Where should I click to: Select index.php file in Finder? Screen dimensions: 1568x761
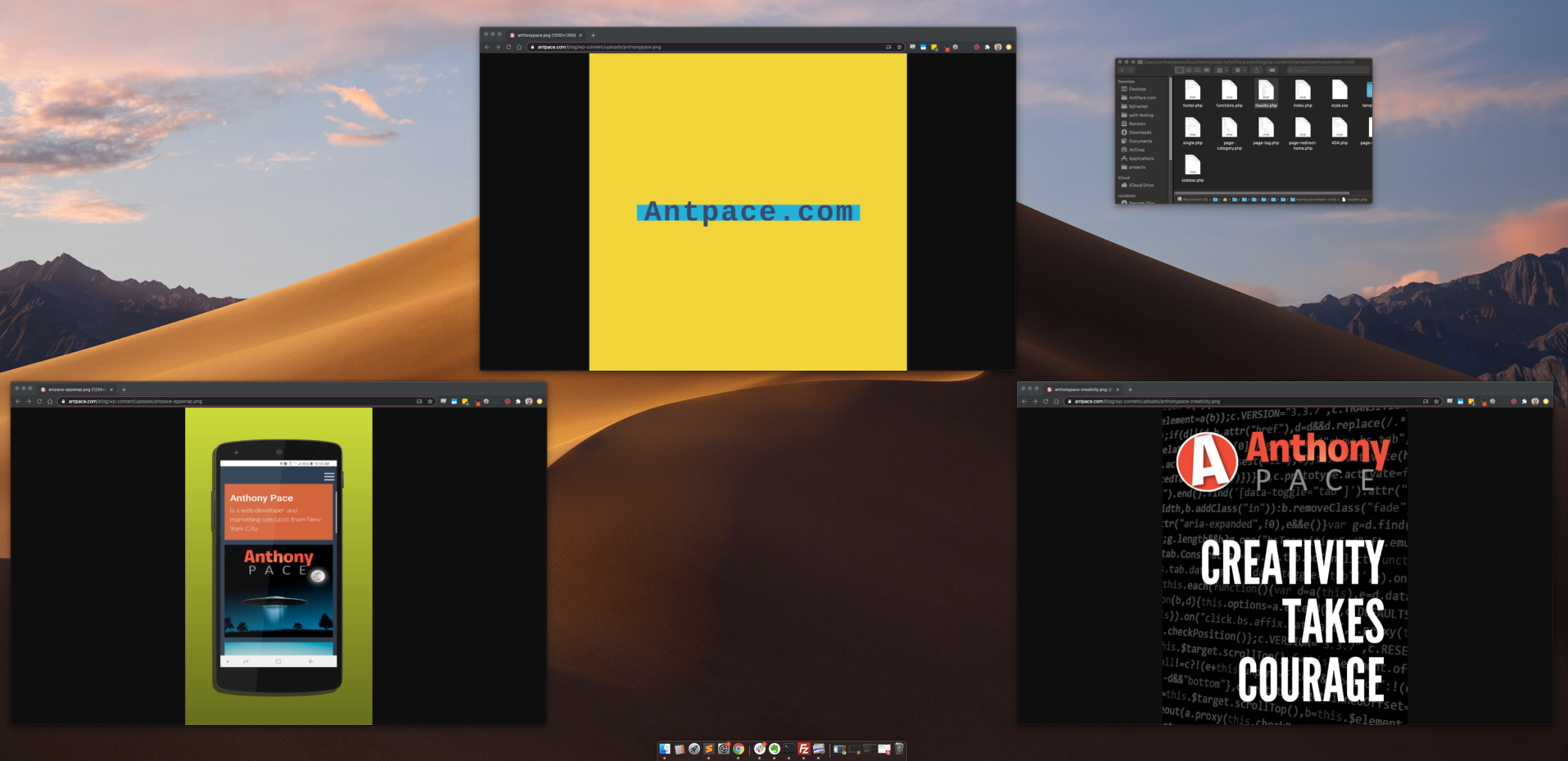1303,94
